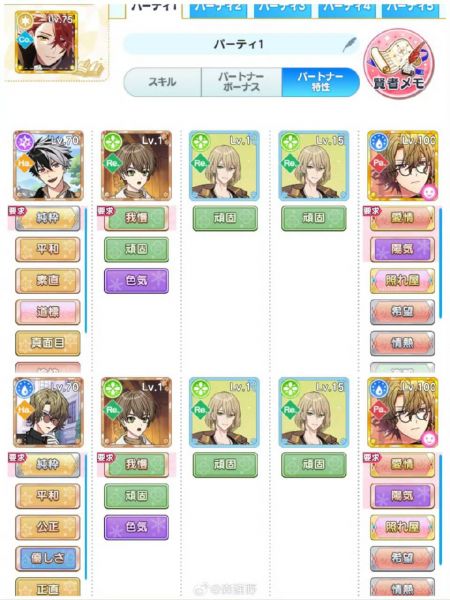Tap the blue 優しさ trait button
The image size is (450, 600).
click(x=48, y=558)
